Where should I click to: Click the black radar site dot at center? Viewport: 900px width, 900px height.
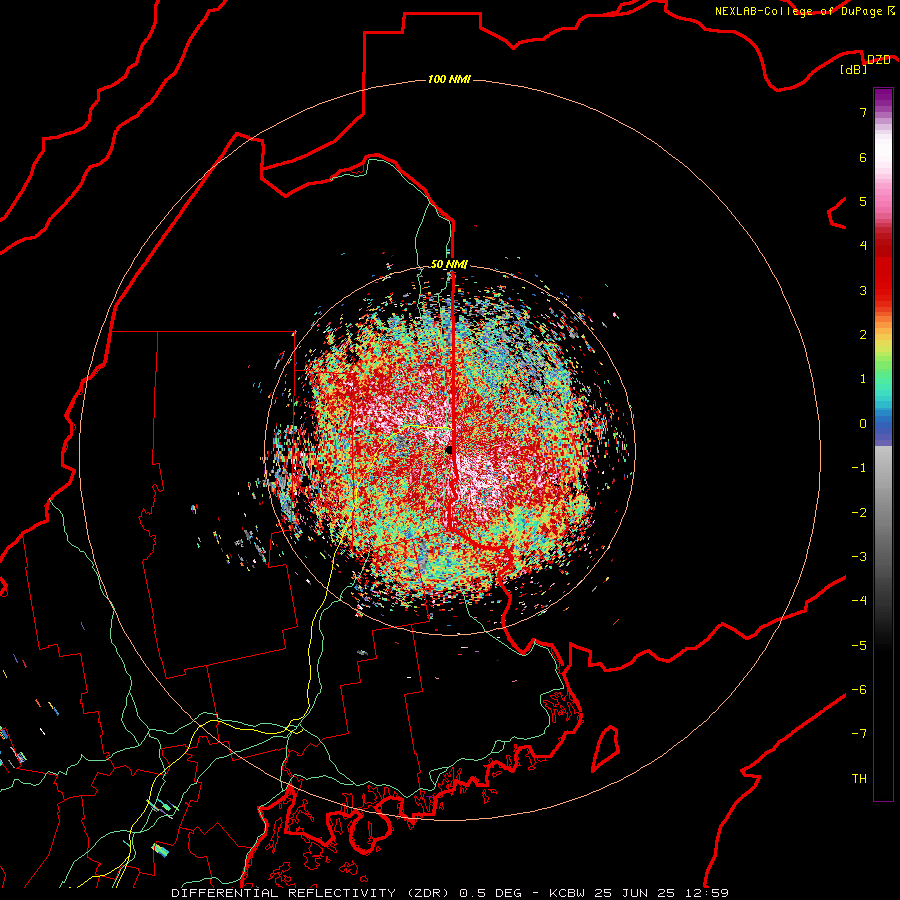click(x=449, y=449)
